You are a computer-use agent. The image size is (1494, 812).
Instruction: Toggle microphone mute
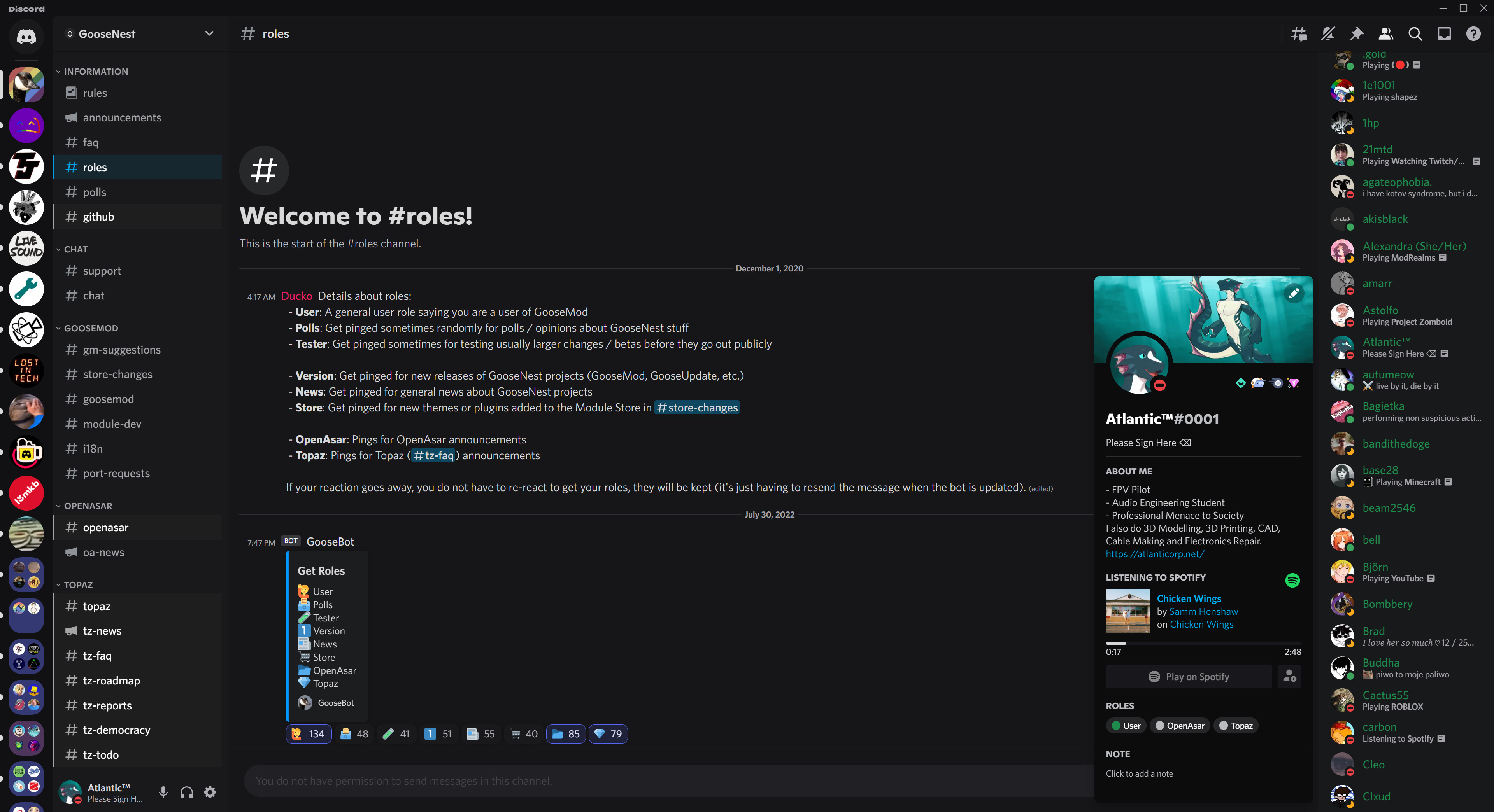[x=163, y=792]
